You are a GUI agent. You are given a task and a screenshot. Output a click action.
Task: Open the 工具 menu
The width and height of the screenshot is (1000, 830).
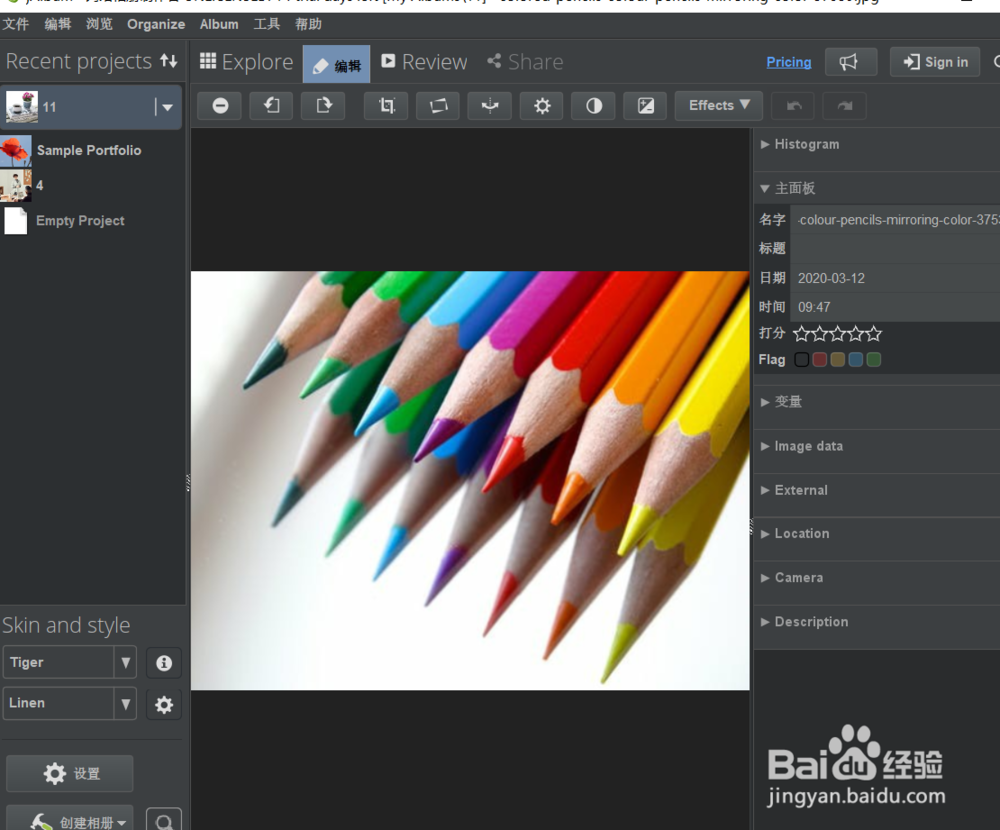point(267,24)
